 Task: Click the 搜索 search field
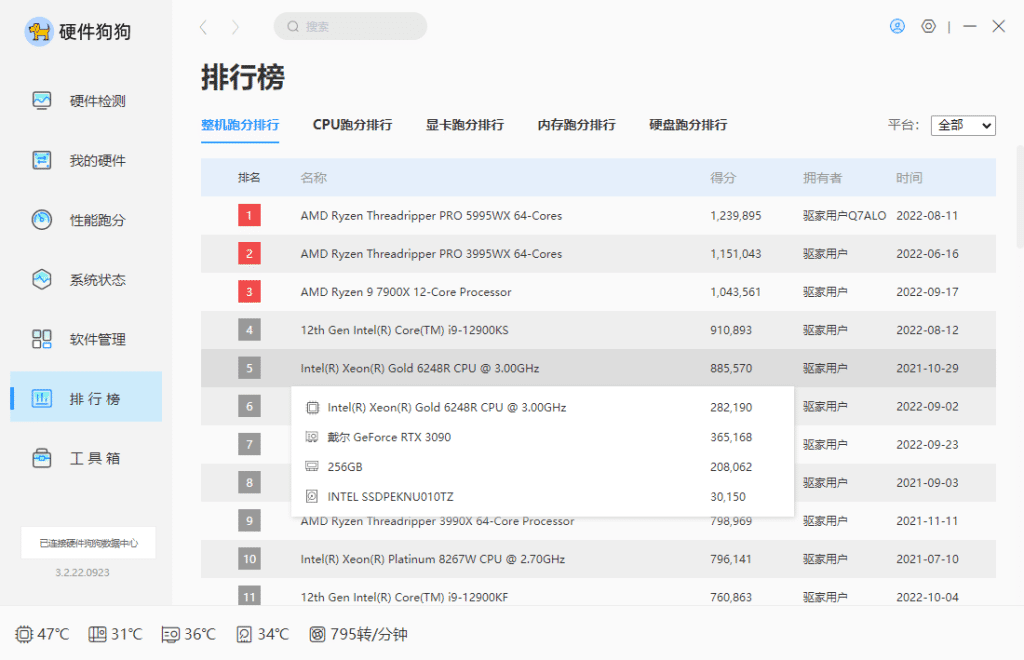[x=350, y=26]
